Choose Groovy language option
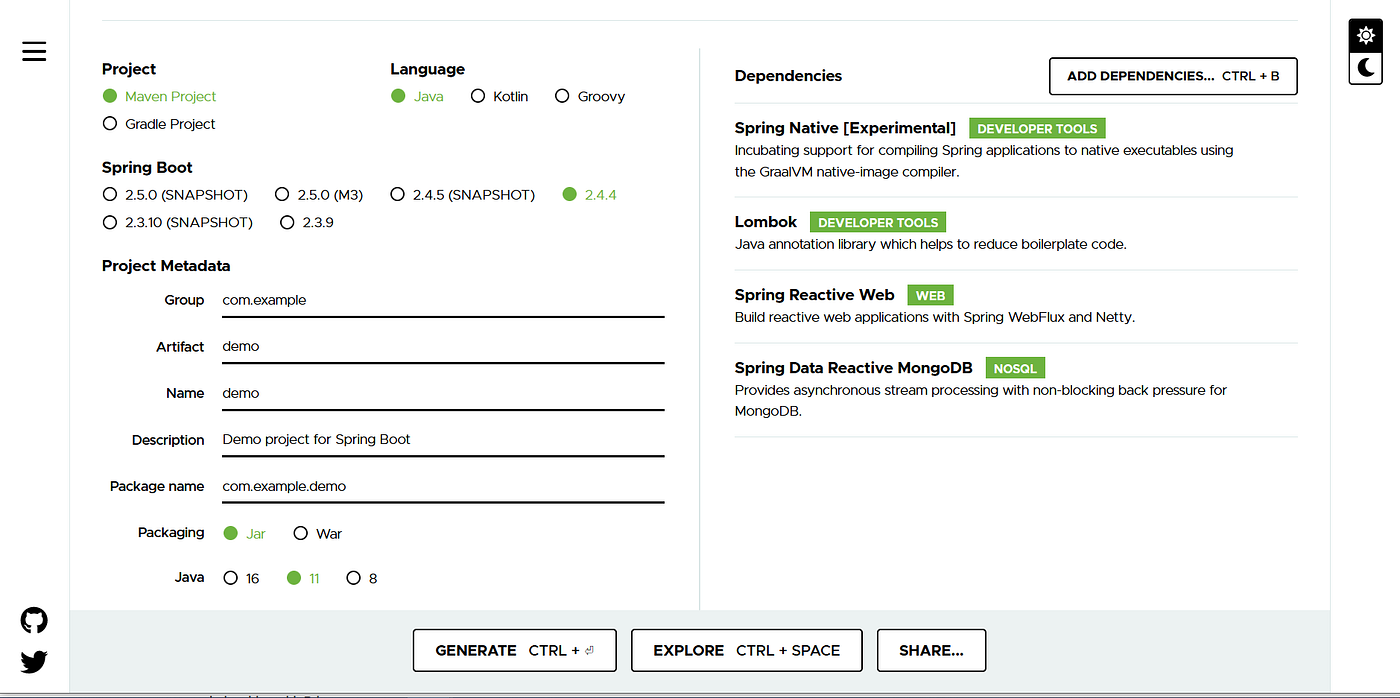 tap(590, 96)
